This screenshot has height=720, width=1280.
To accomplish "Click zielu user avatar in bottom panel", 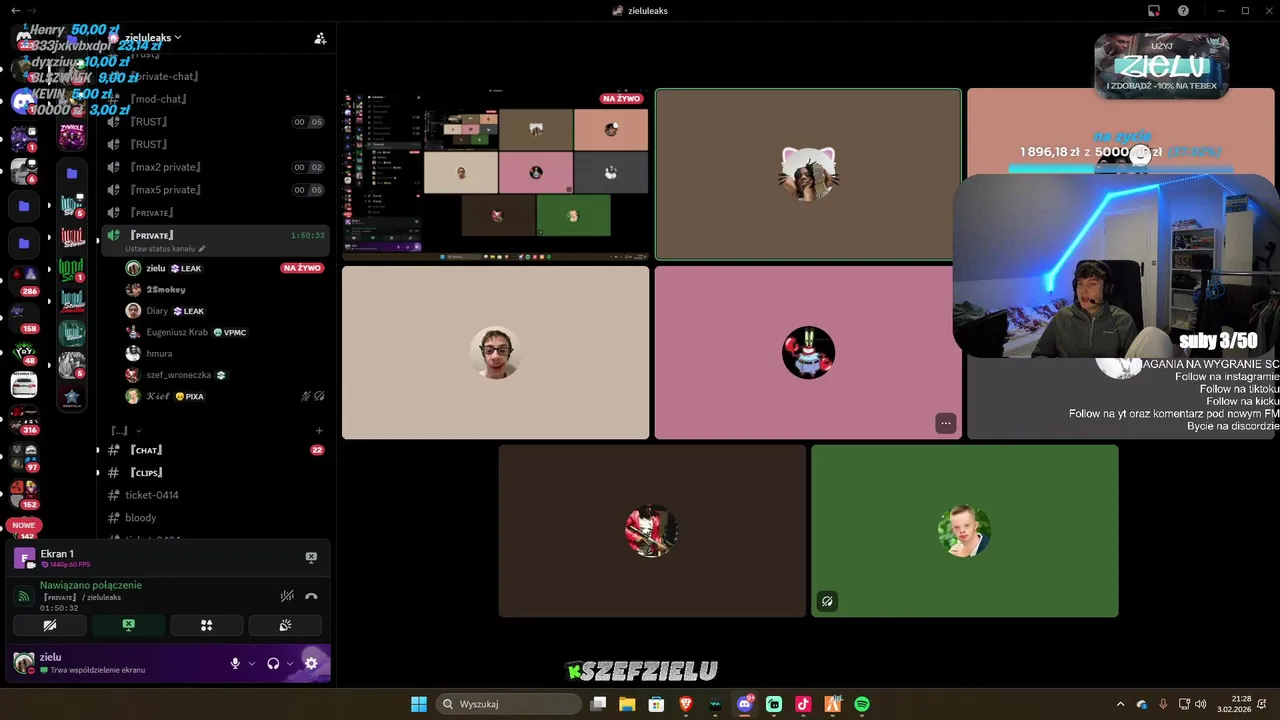I will coord(24,662).
